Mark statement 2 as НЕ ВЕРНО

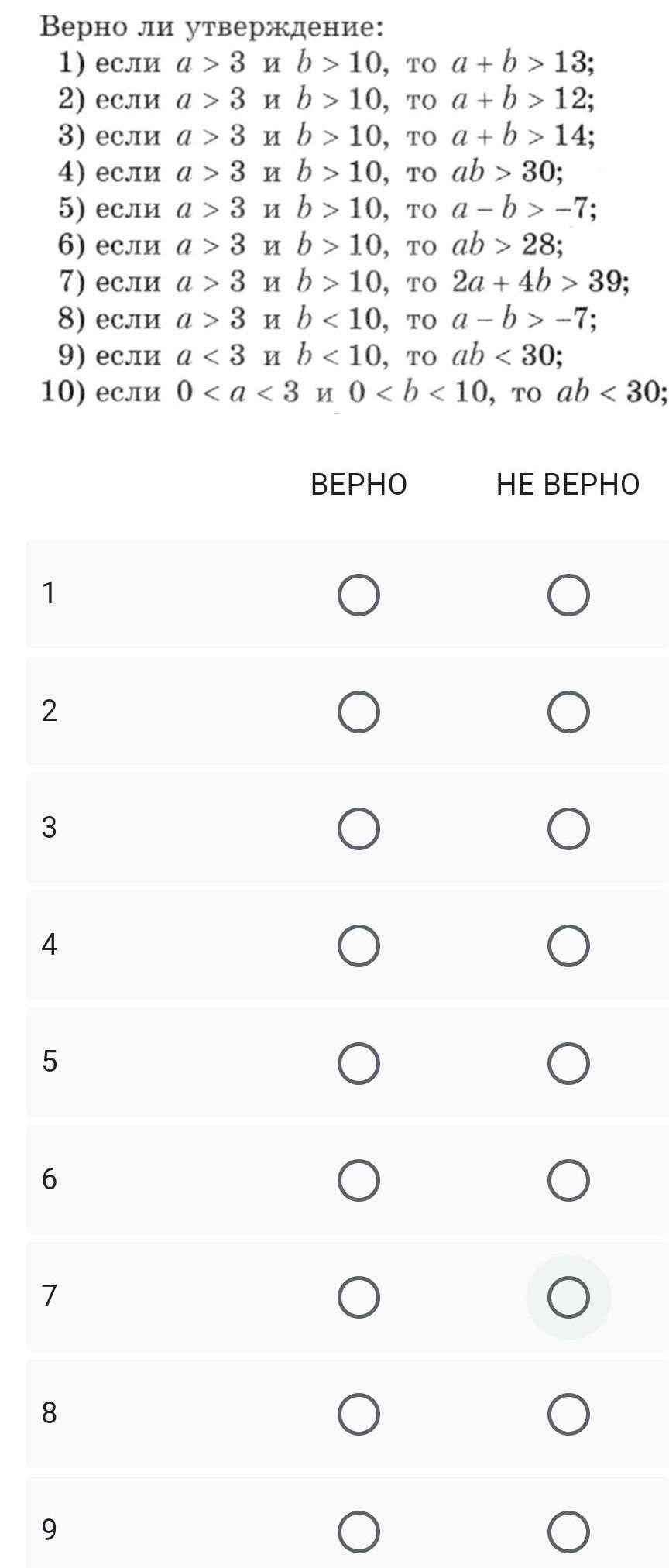click(x=568, y=712)
